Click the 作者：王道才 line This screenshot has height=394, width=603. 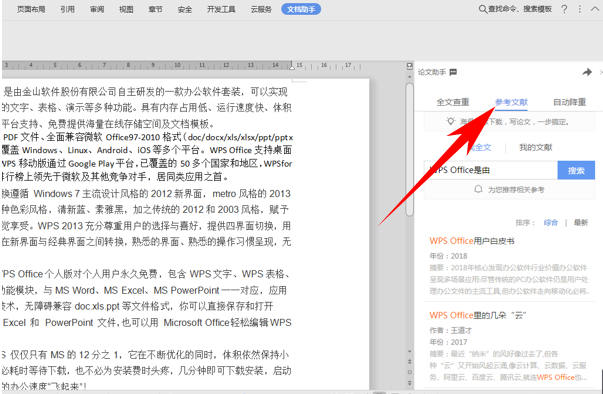point(451,331)
